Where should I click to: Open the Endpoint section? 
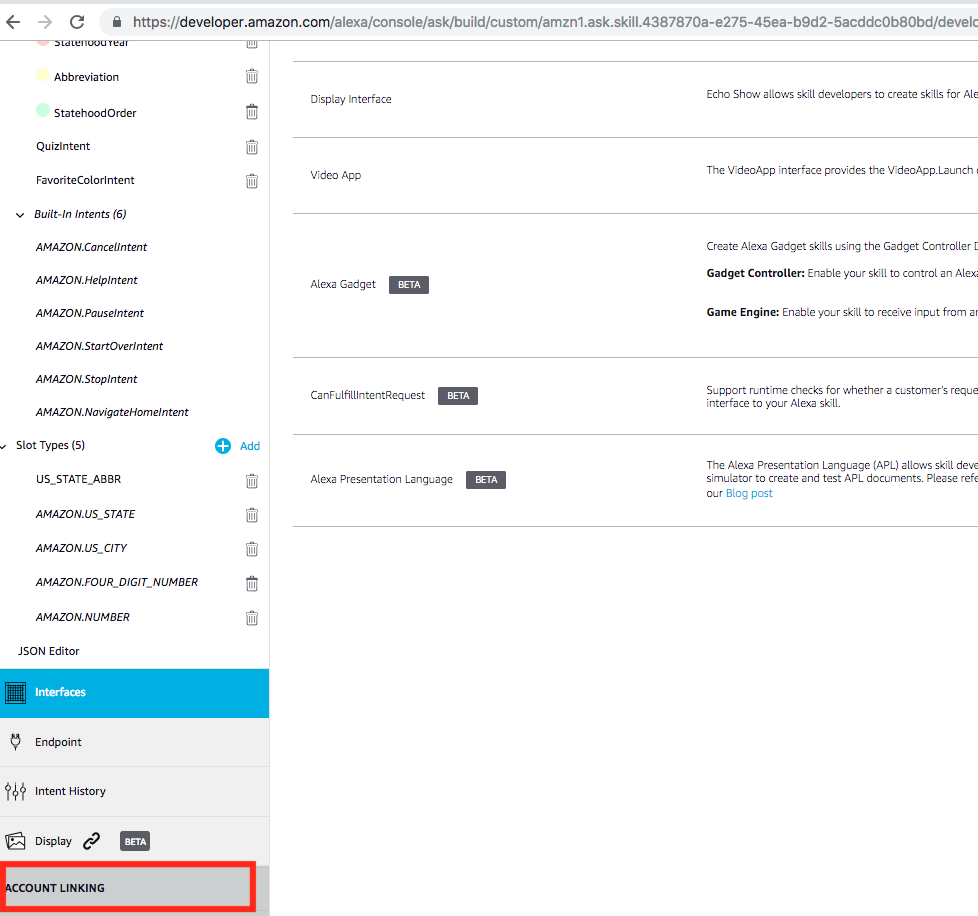(x=58, y=742)
